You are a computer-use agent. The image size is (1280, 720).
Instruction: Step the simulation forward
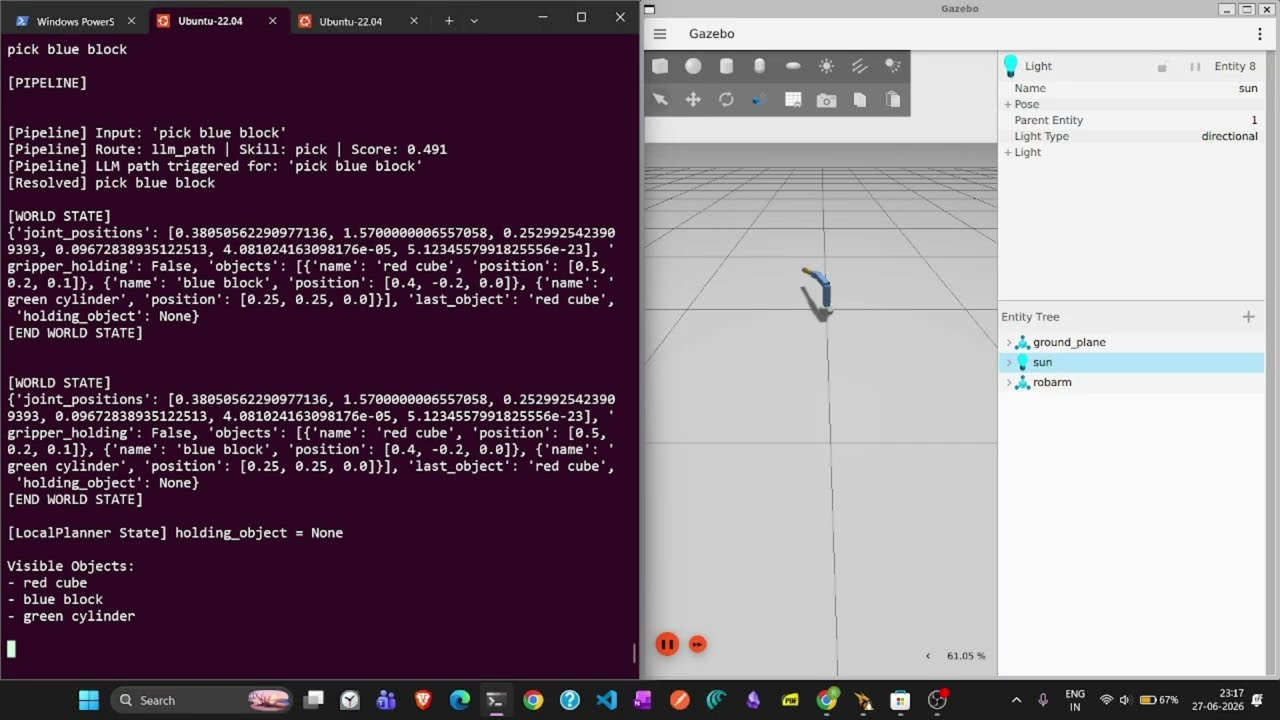(x=698, y=644)
